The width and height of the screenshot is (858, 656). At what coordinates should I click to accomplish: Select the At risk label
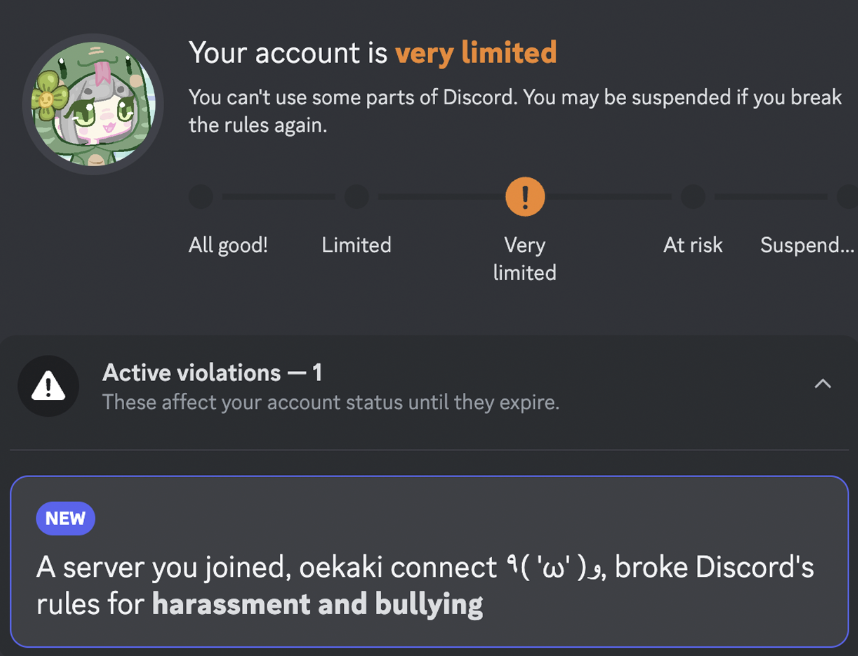click(692, 245)
